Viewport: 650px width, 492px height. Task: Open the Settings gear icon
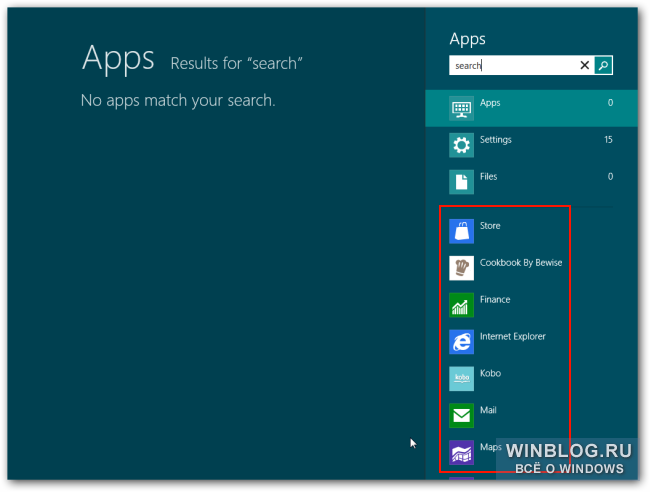click(461, 145)
